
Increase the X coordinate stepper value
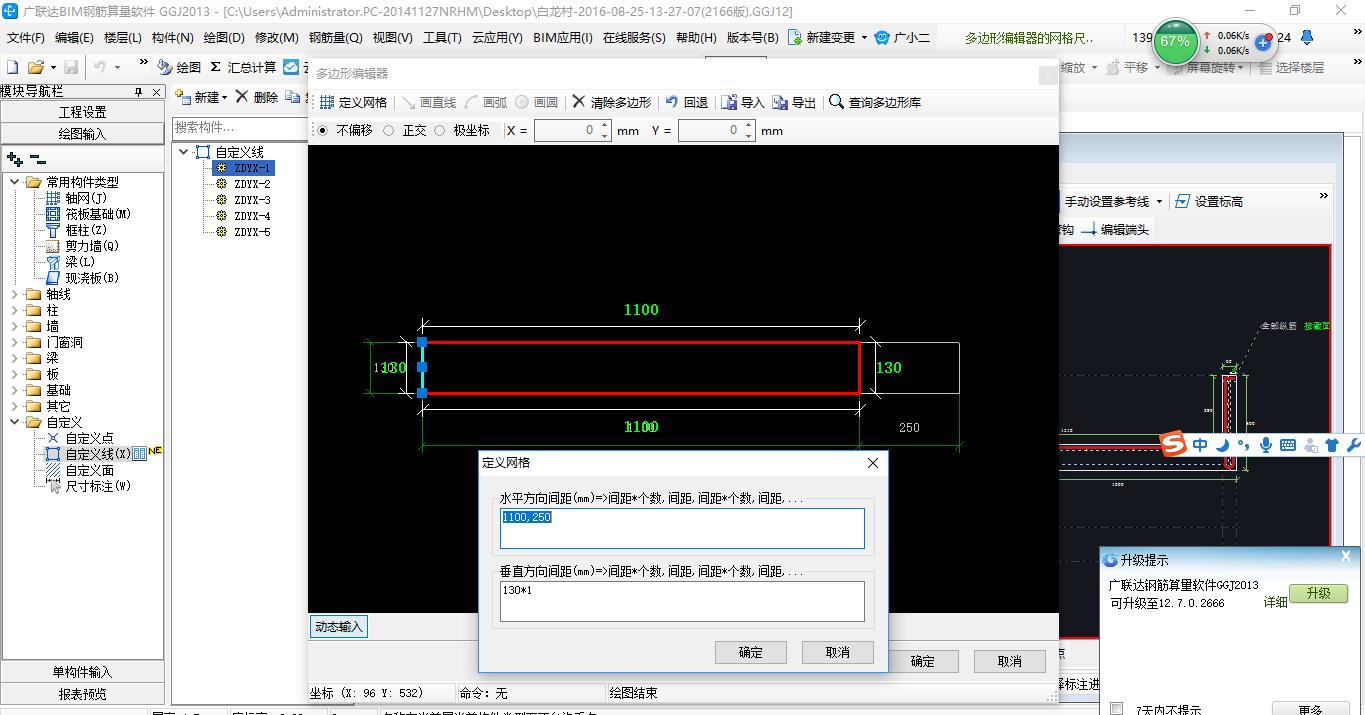pos(605,126)
